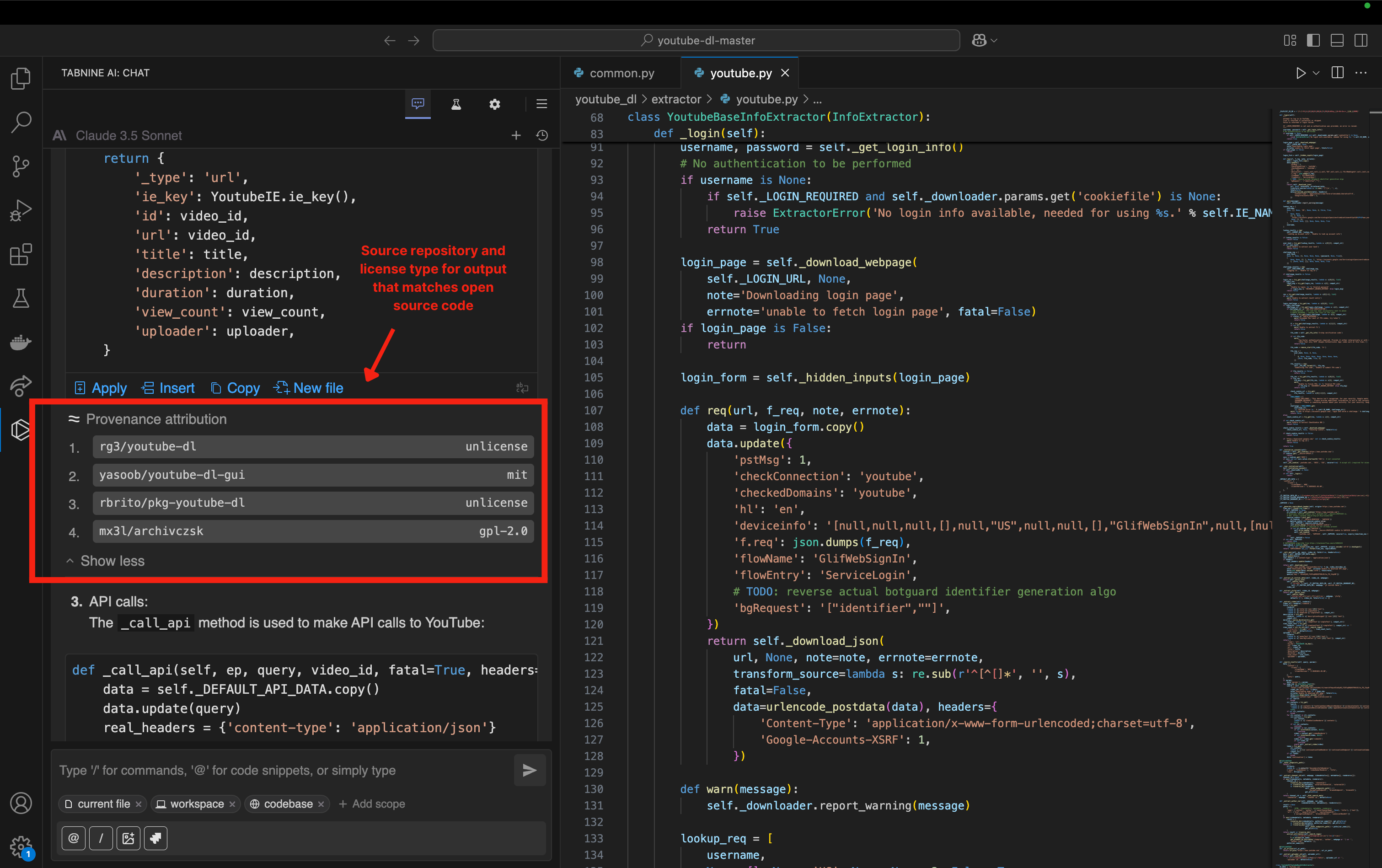This screenshot has width=1382, height=868.
Task: Remove the codebase scope chip
Action: 321,804
